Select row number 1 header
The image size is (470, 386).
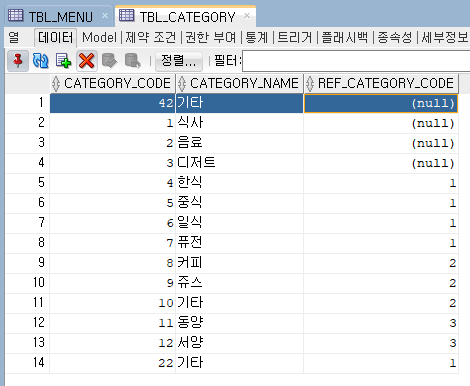pos(27,103)
